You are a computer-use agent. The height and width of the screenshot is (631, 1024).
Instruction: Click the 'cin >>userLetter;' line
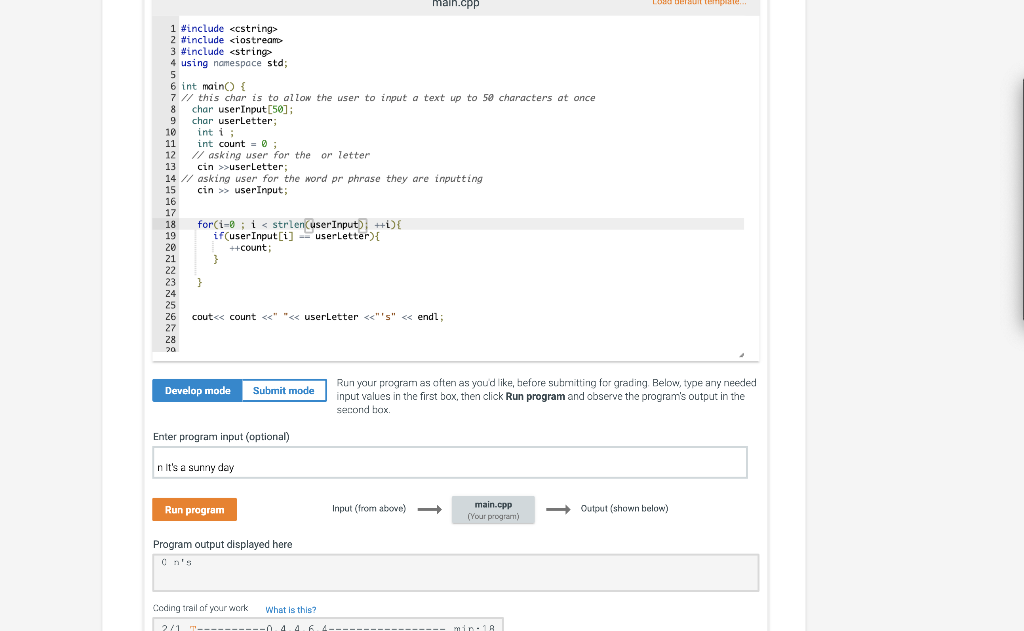[x=242, y=167]
